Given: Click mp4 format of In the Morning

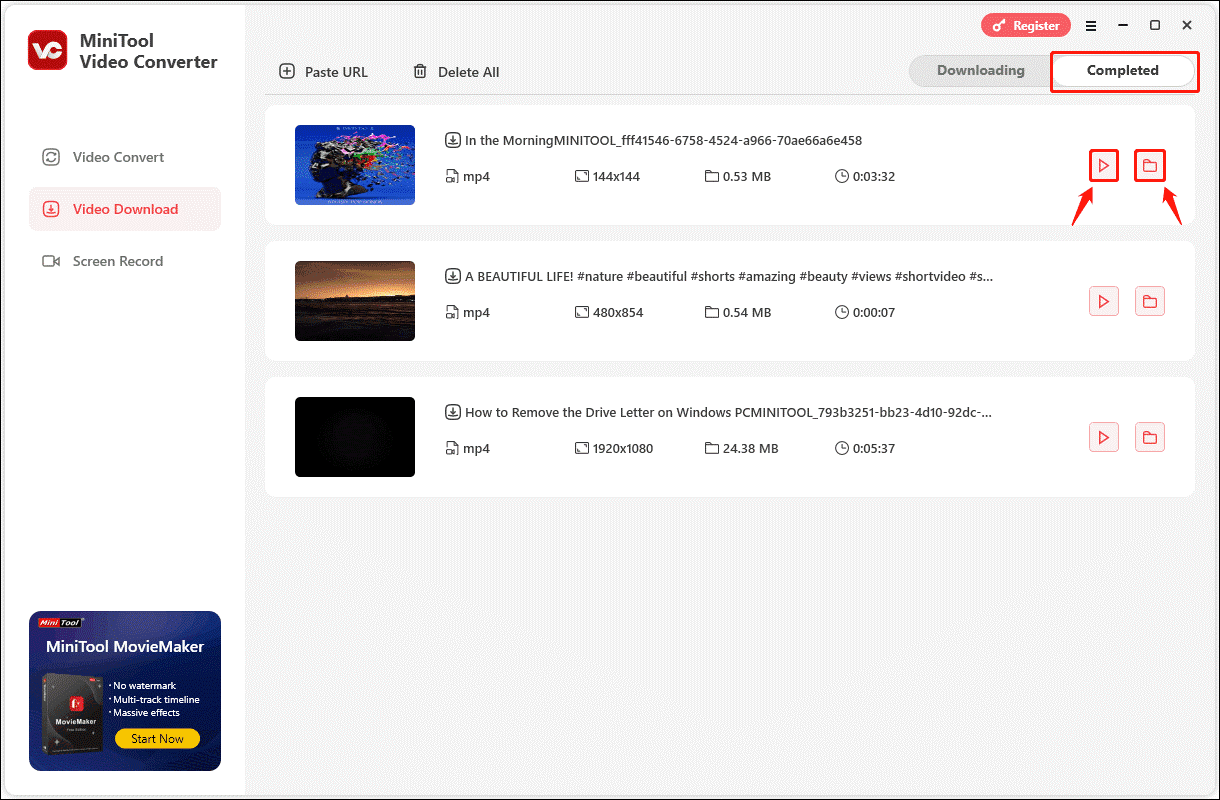Looking at the screenshot, I should click(x=476, y=177).
